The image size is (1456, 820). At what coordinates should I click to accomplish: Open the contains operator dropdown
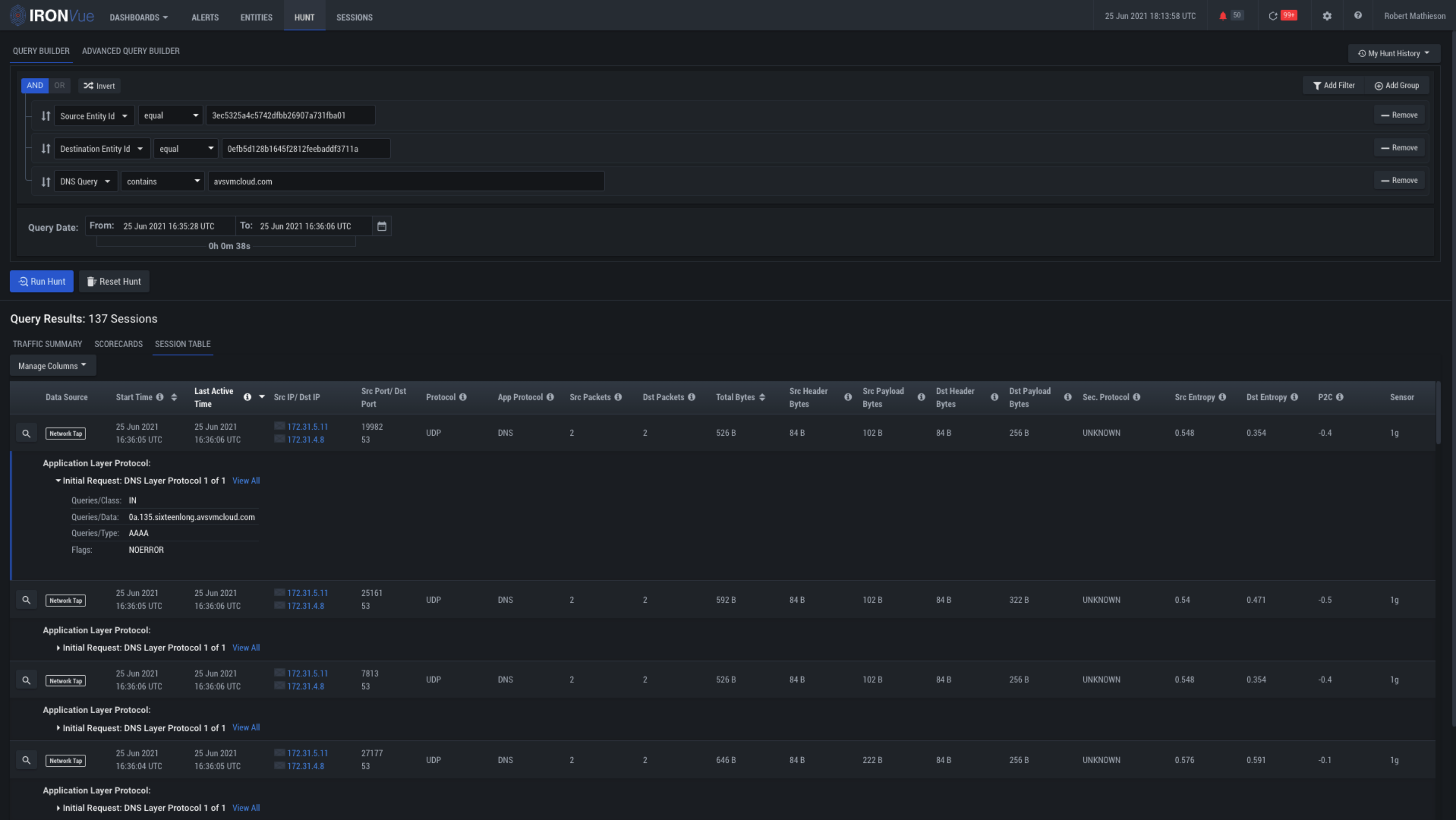[x=163, y=181]
